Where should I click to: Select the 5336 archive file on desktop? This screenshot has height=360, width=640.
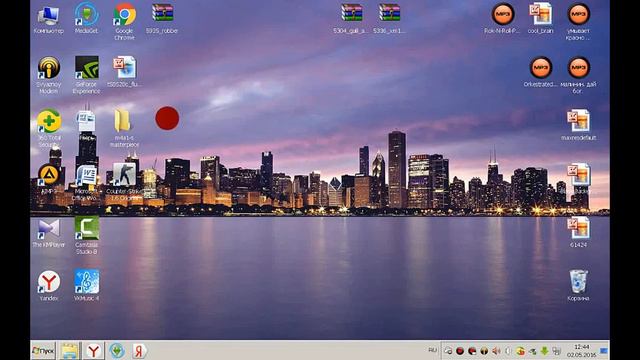[389, 19]
